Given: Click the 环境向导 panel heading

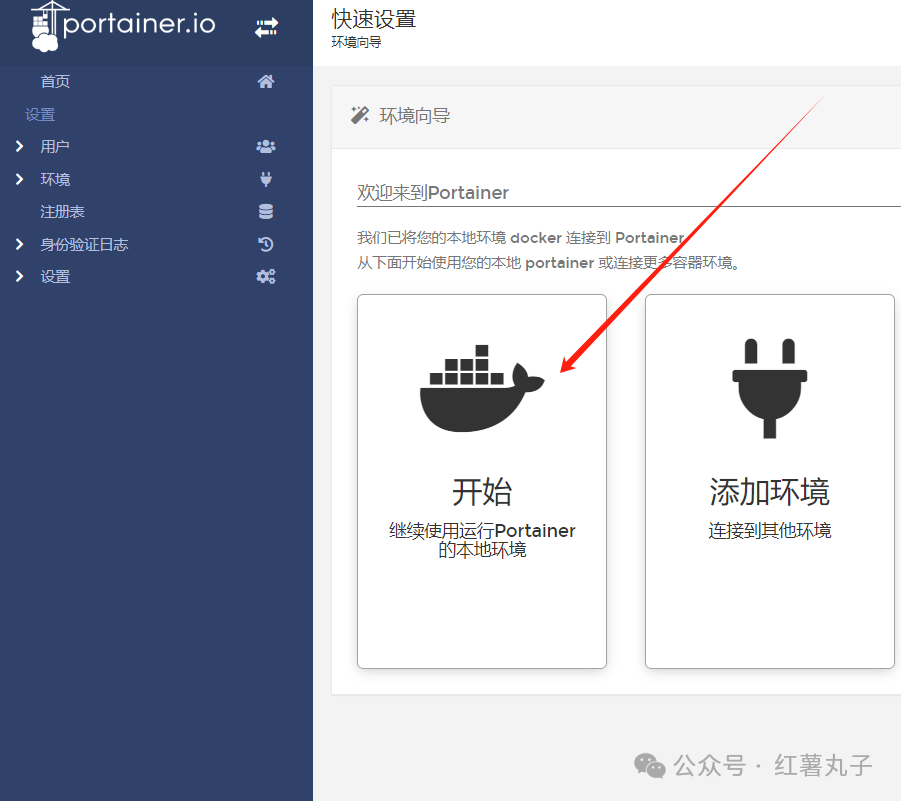Looking at the screenshot, I should (415, 115).
